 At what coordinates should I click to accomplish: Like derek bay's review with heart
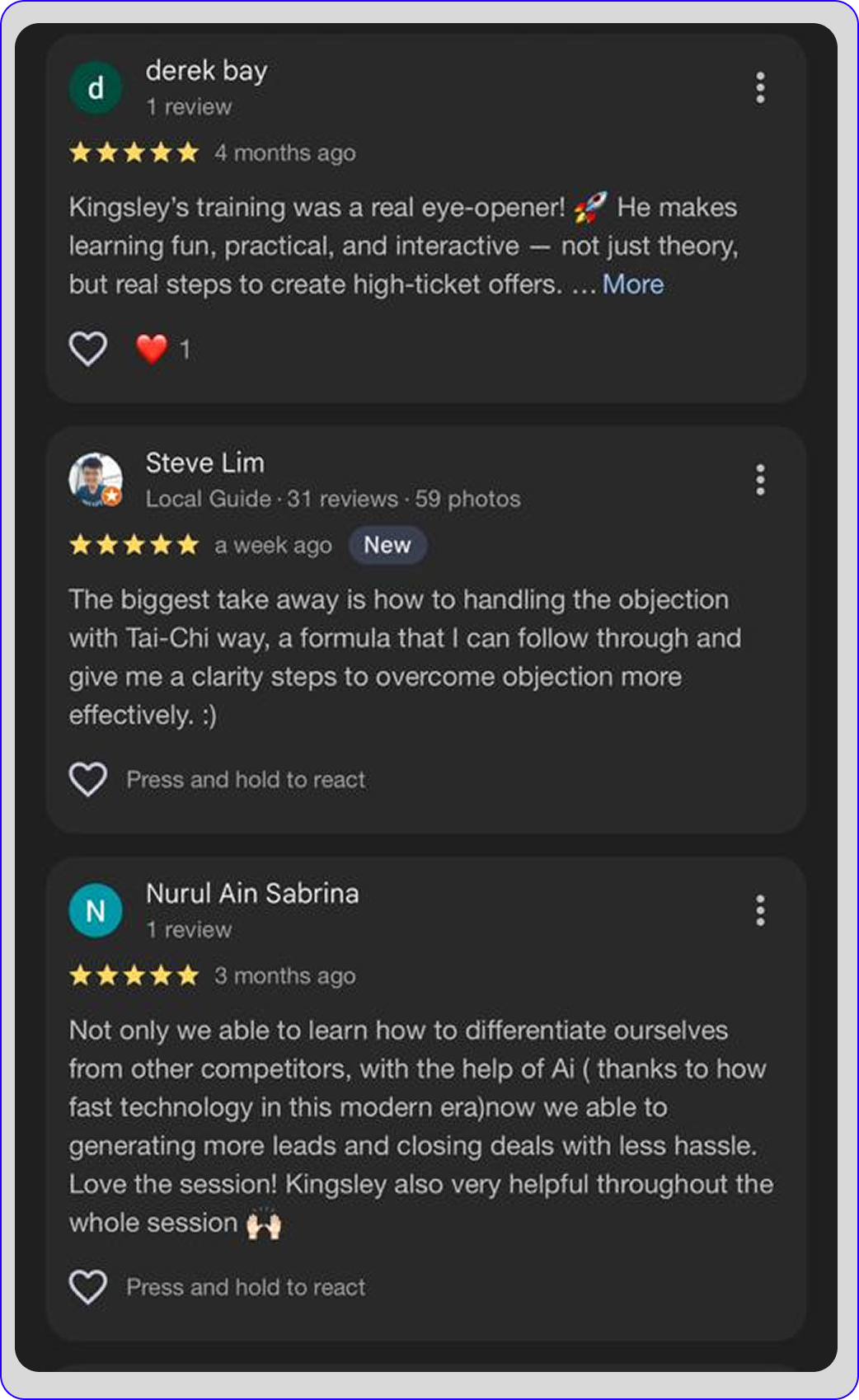coord(88,349)
